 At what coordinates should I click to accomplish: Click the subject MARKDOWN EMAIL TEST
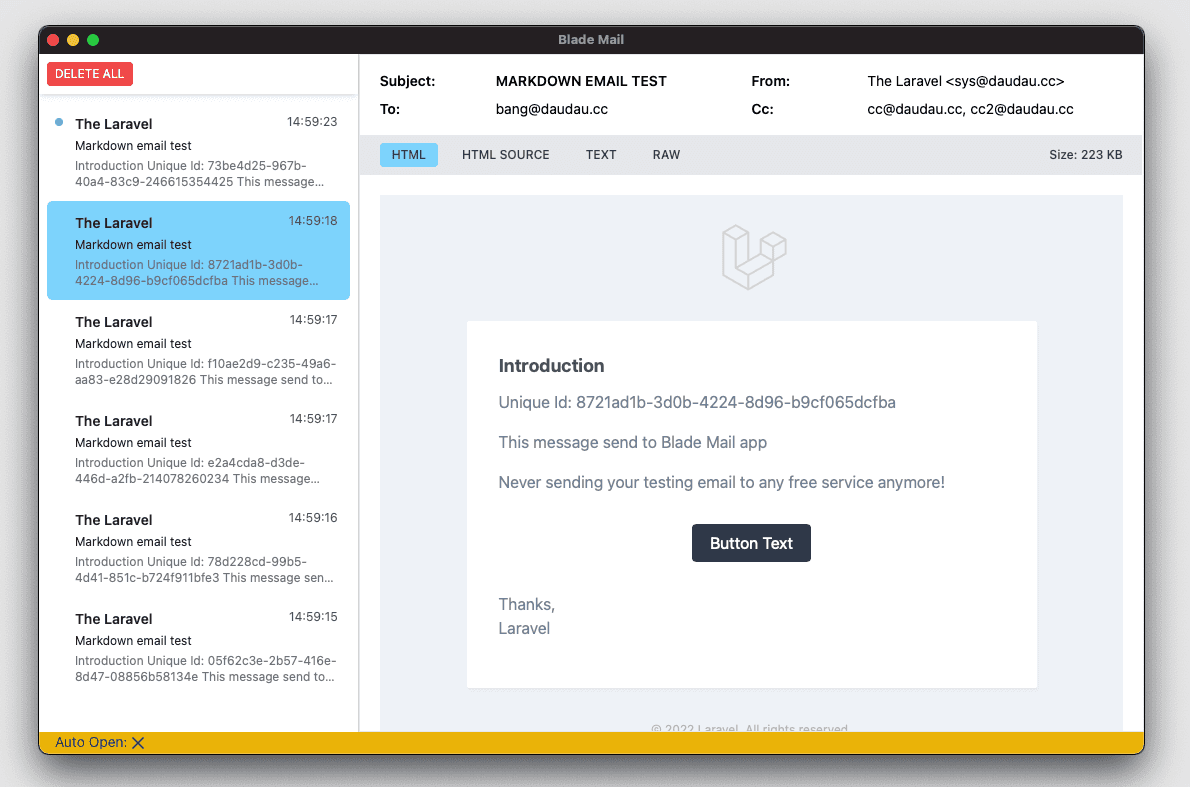pyautogui.click(x=581, y=81)
